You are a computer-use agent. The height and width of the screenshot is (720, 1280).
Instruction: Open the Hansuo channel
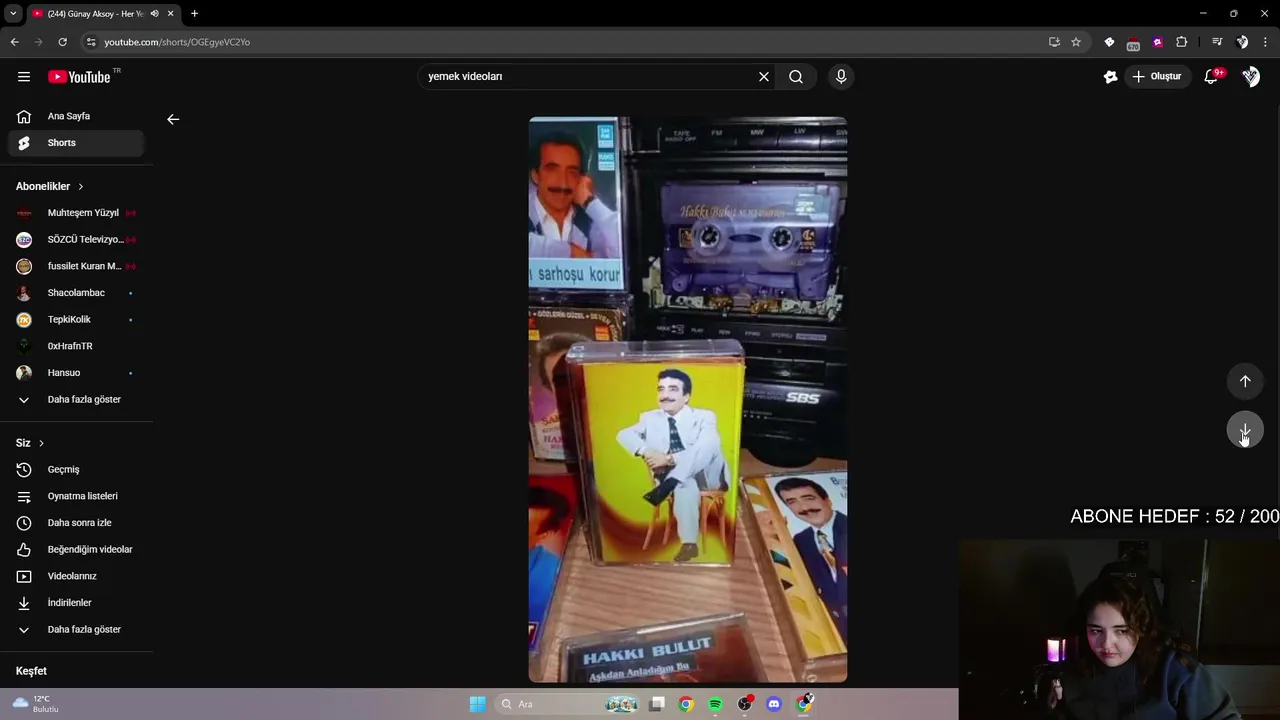coord(76,373)
